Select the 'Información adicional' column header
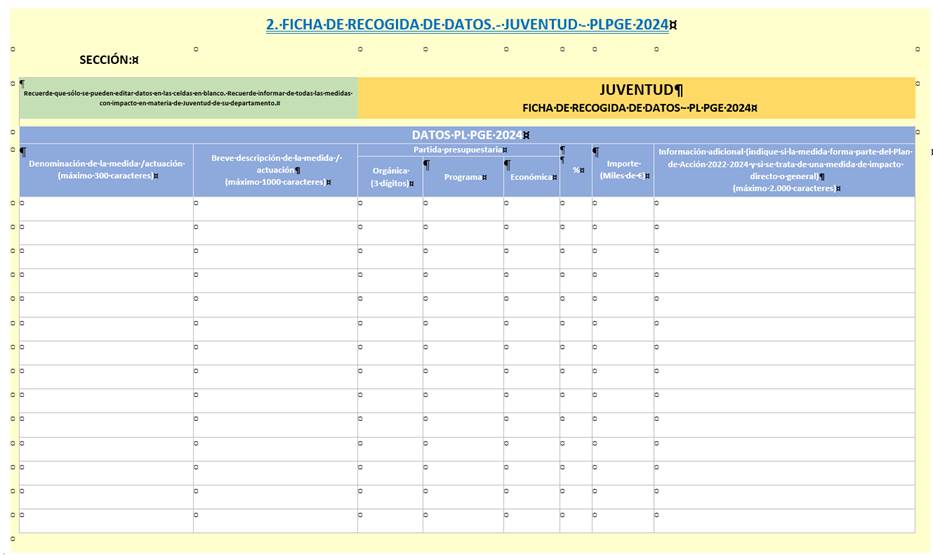Screen dimensions: 933x555 pos(785,170)
